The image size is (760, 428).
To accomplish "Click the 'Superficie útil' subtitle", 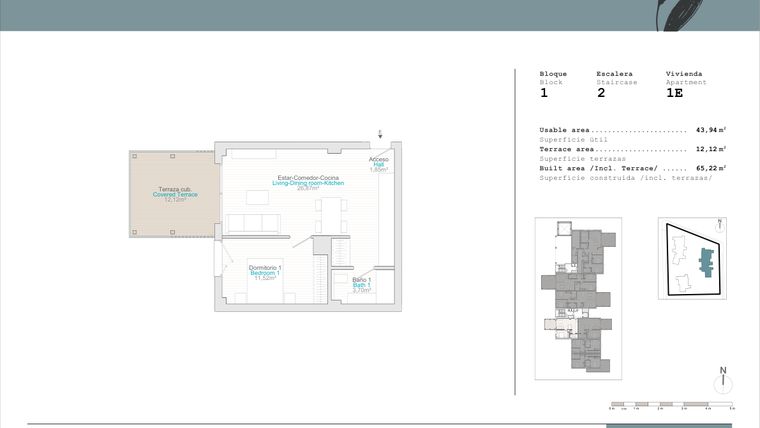I will tap(573, 140).
